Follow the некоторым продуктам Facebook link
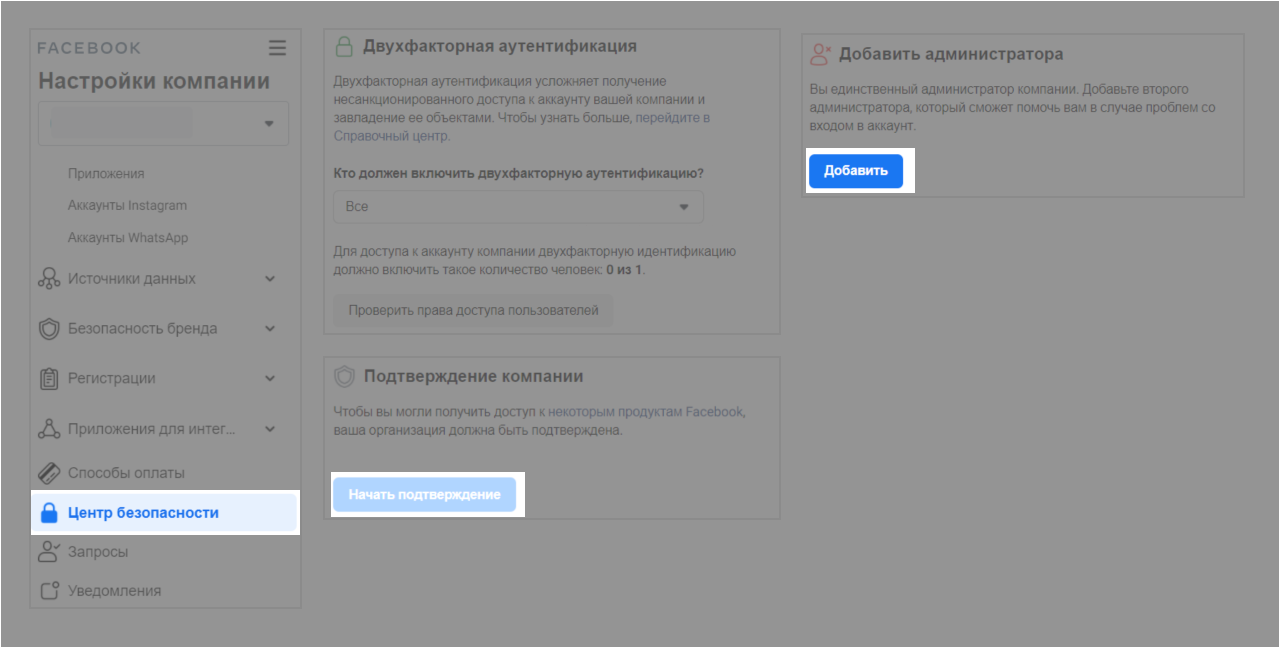The width and height of the screenshot is (1283, 647). coord(645,411)
